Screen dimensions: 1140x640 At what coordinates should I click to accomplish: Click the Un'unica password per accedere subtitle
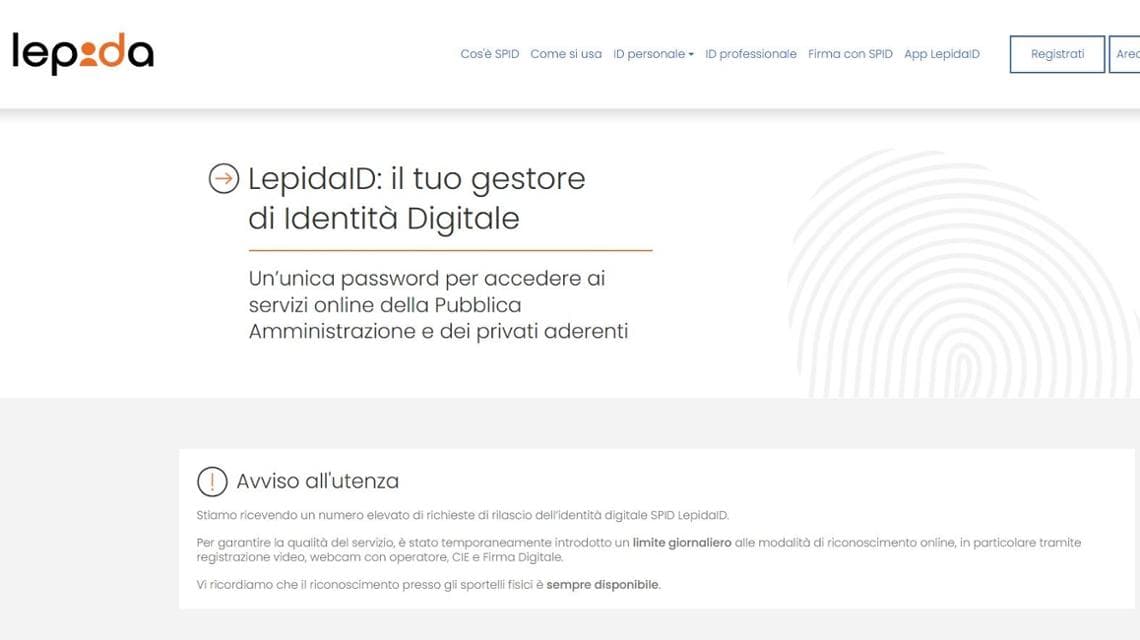[x=438, y=305]
